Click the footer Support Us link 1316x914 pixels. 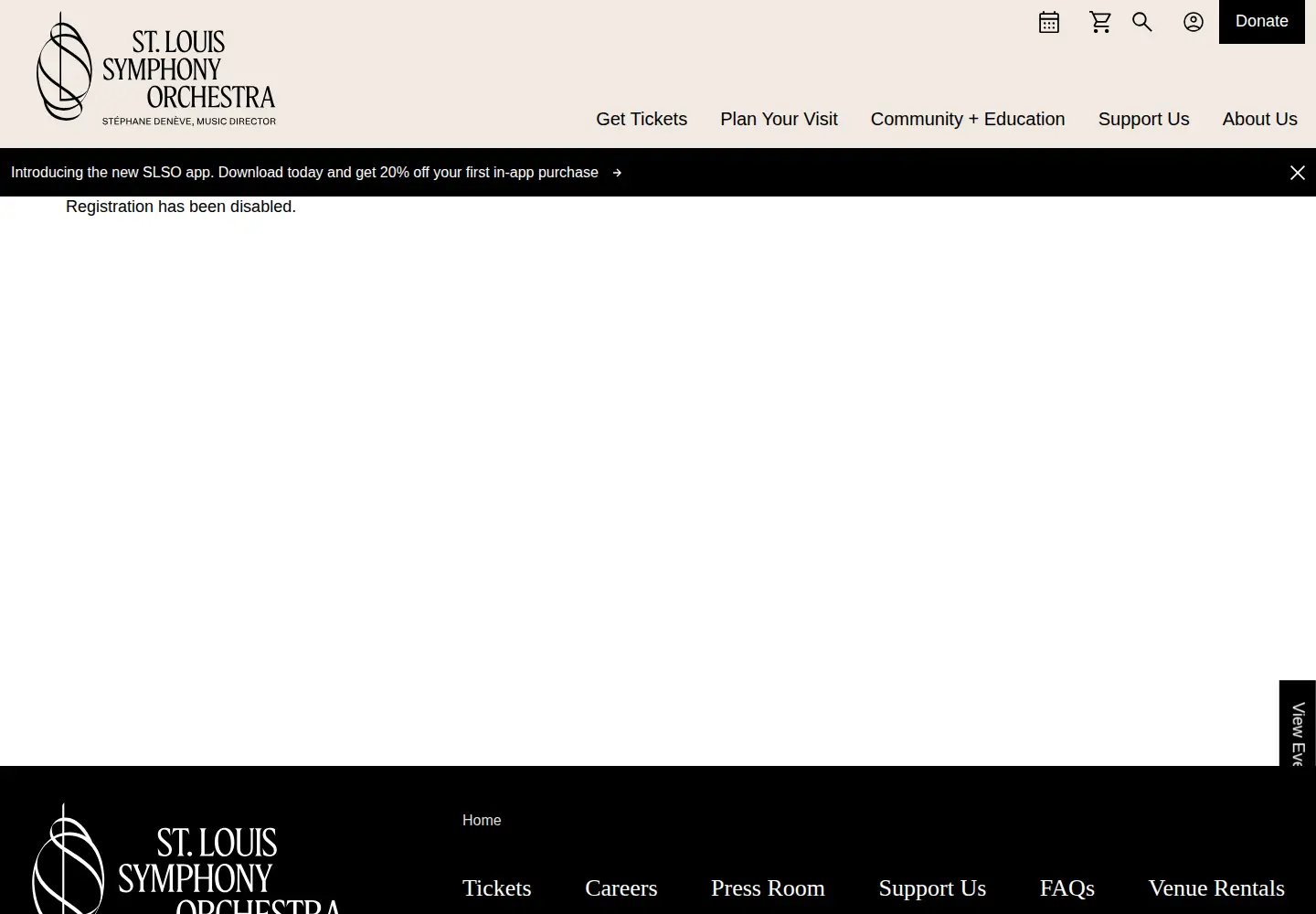point(932,887)
